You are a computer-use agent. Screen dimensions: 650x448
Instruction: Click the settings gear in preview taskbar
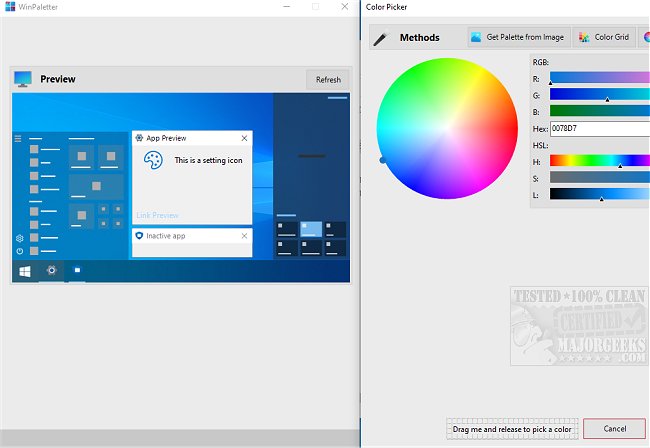coord(51,271)
